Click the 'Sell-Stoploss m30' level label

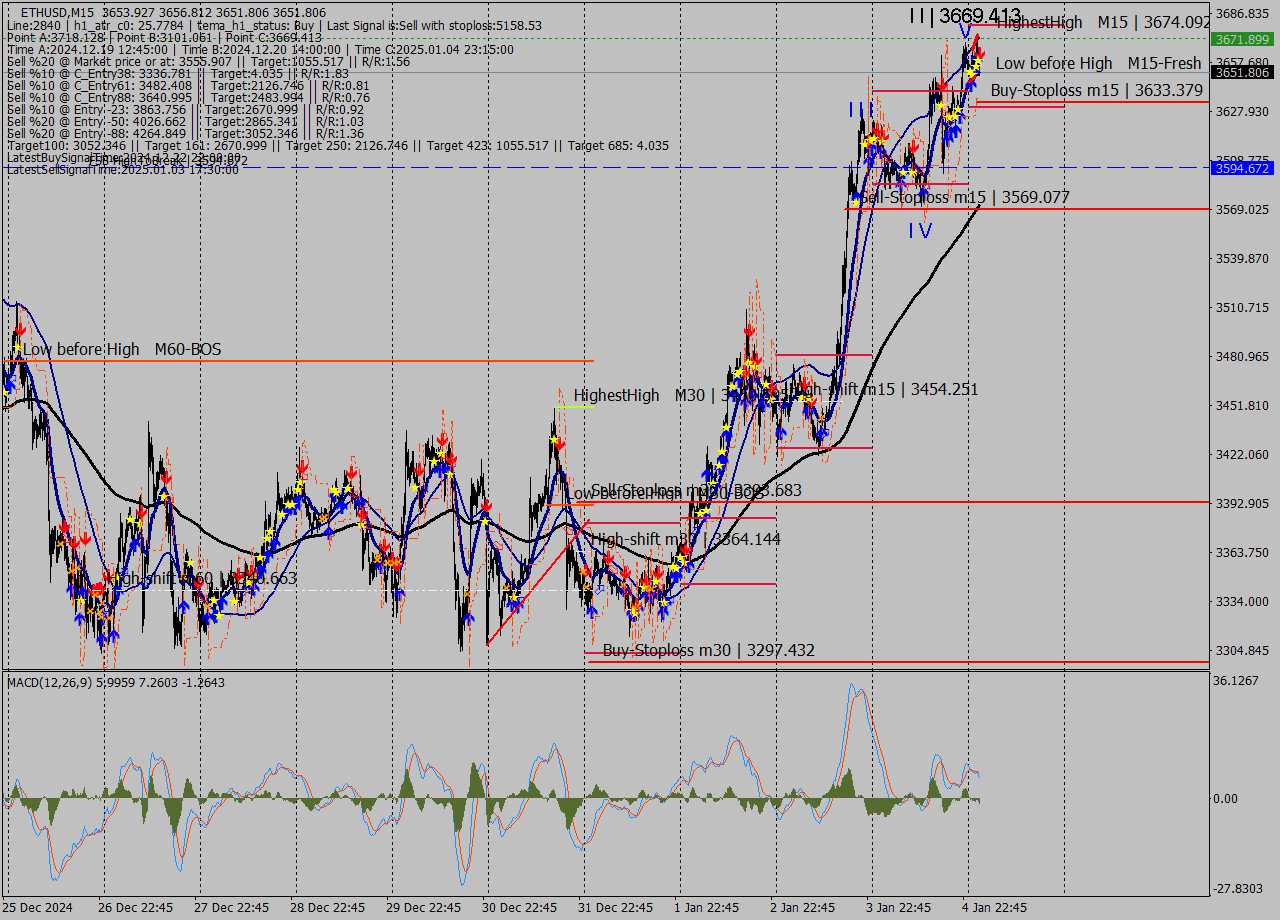click(696, 489)
